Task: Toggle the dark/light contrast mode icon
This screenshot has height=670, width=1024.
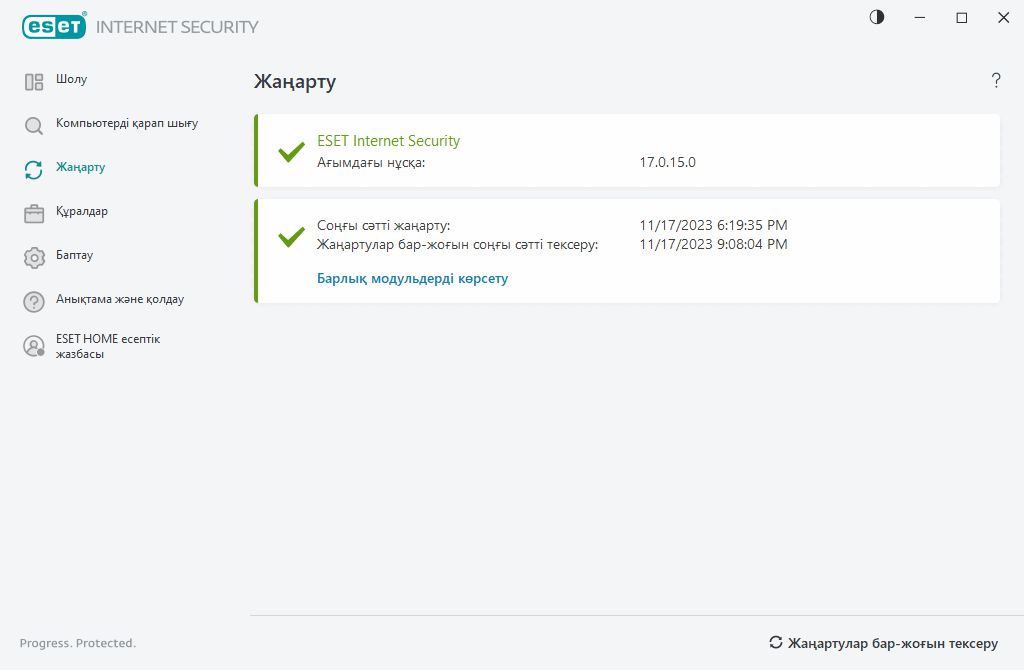Action: click(877, 17)
